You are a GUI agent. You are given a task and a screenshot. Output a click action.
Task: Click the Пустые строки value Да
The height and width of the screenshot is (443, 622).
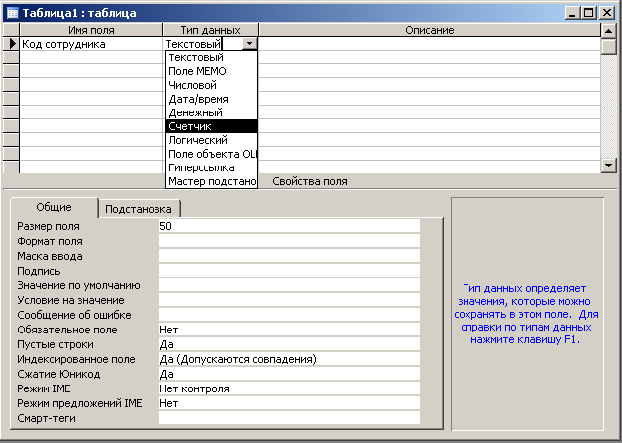click(x=289, y=344)
